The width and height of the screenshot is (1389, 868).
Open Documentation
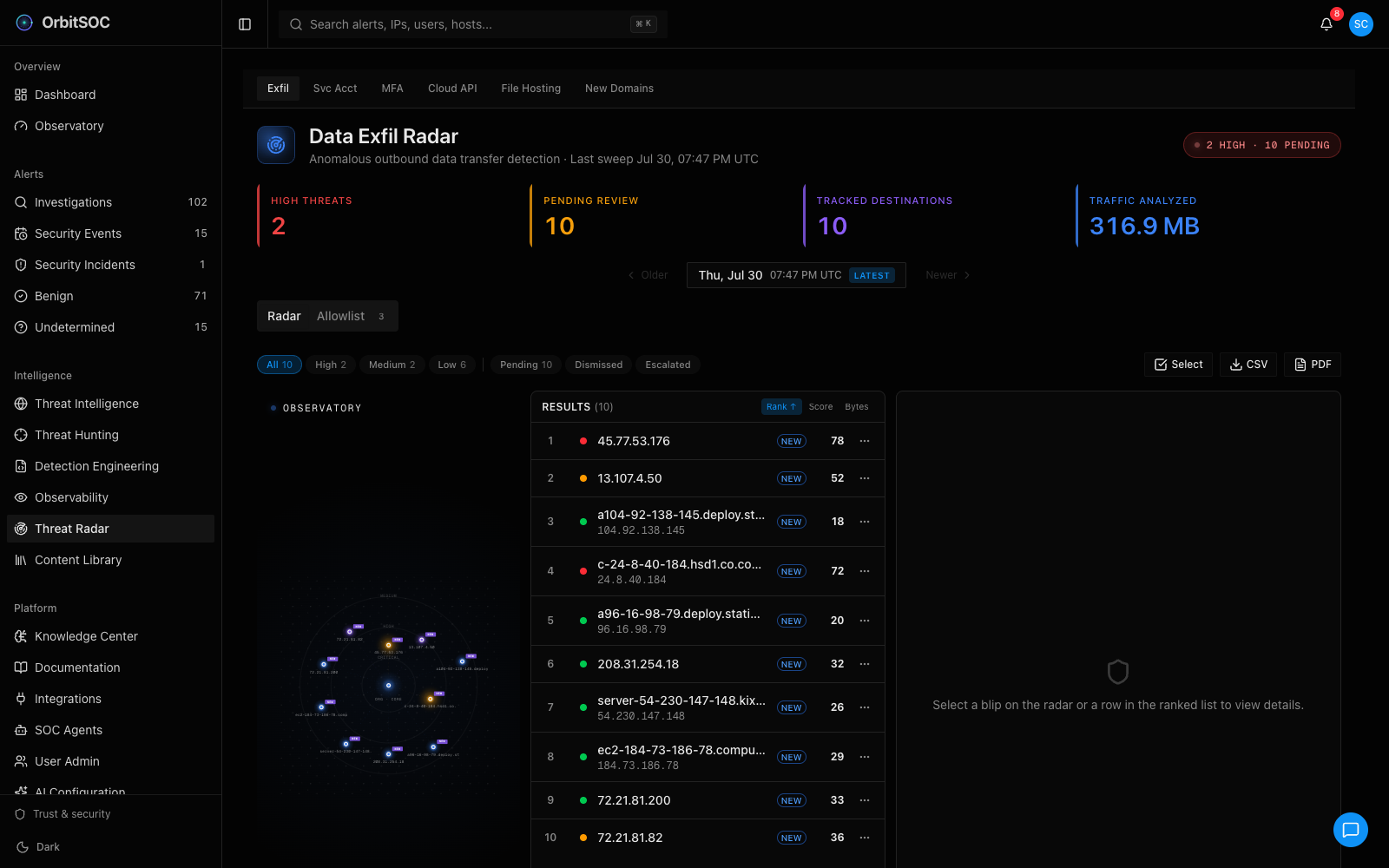point(110,667)
